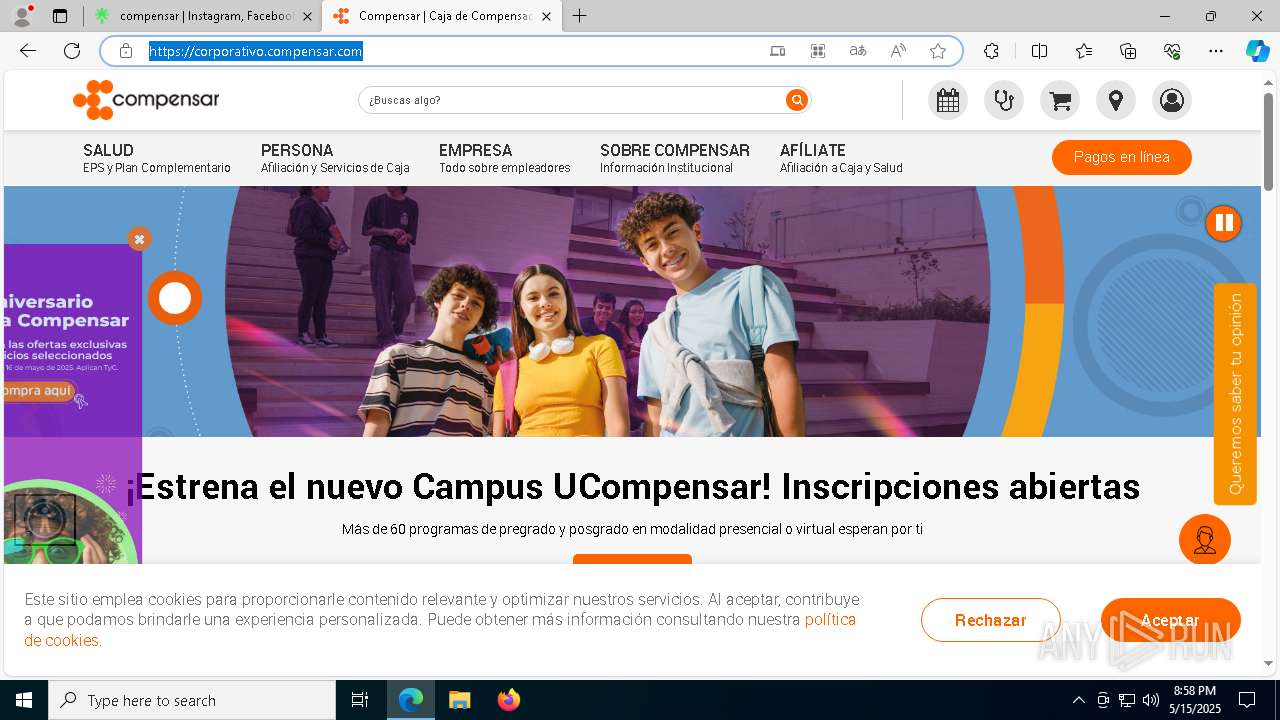Open the user account icon
The height and width of the screenshot is (720, 1280).
[1172, 100]
